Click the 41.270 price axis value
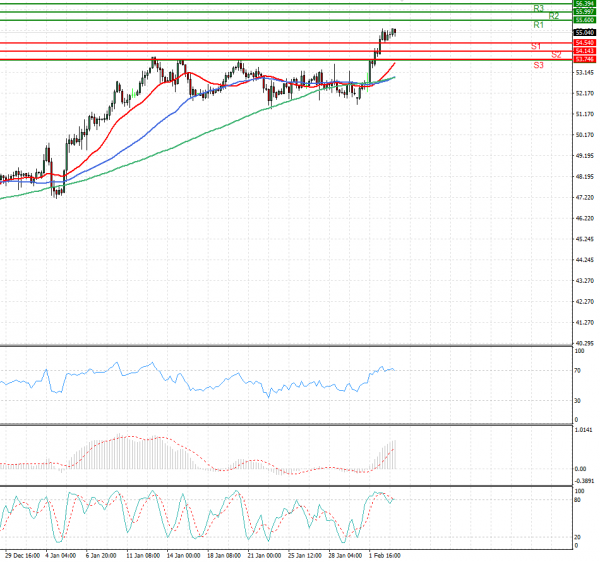The height and width of the screenshot is (562, 600). tap(585, 323)
